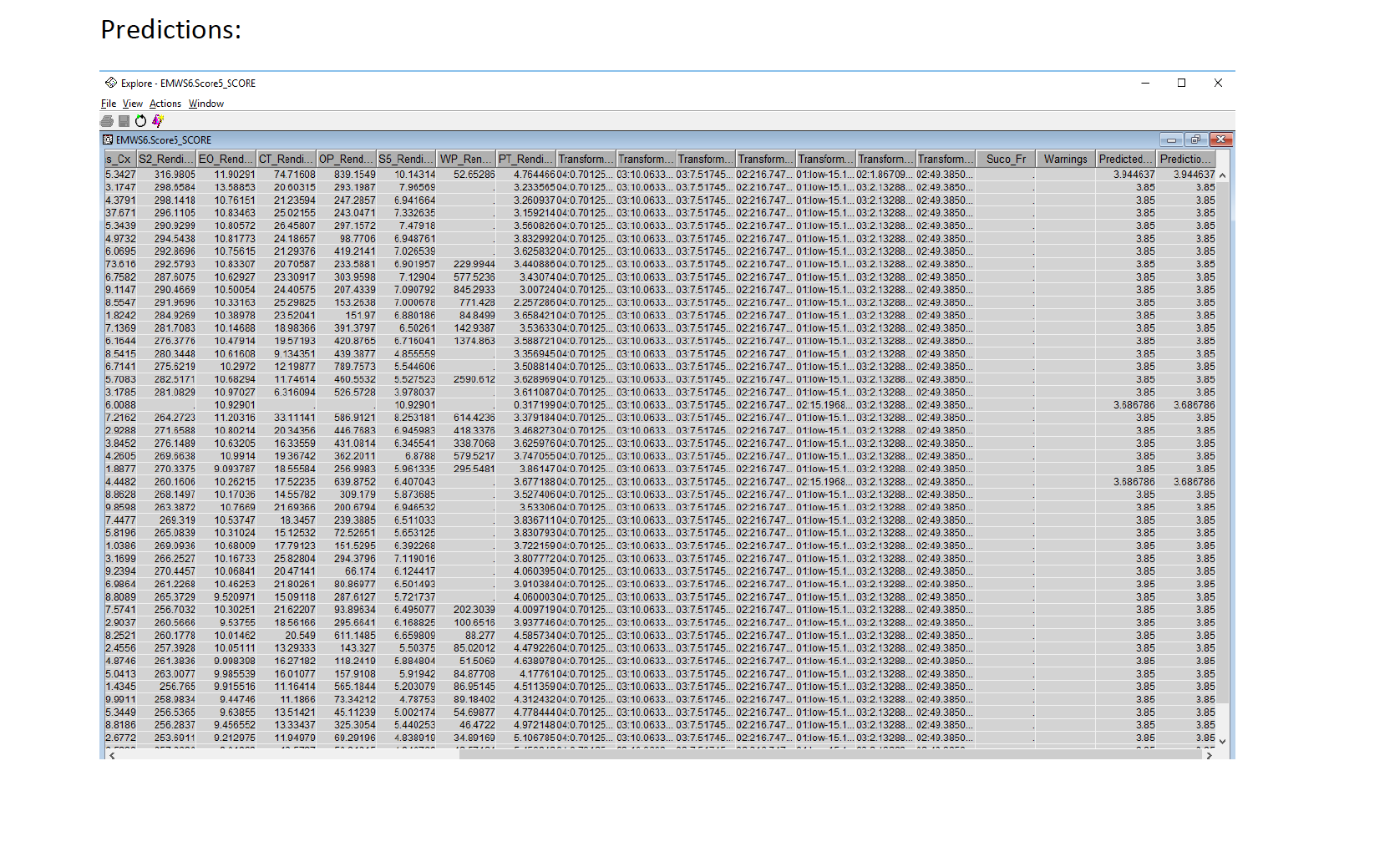The height and width of the screenshot is (852, 1400).
Task: Click the vertical scrollbar up arrow
Action: click(1222, 174)
